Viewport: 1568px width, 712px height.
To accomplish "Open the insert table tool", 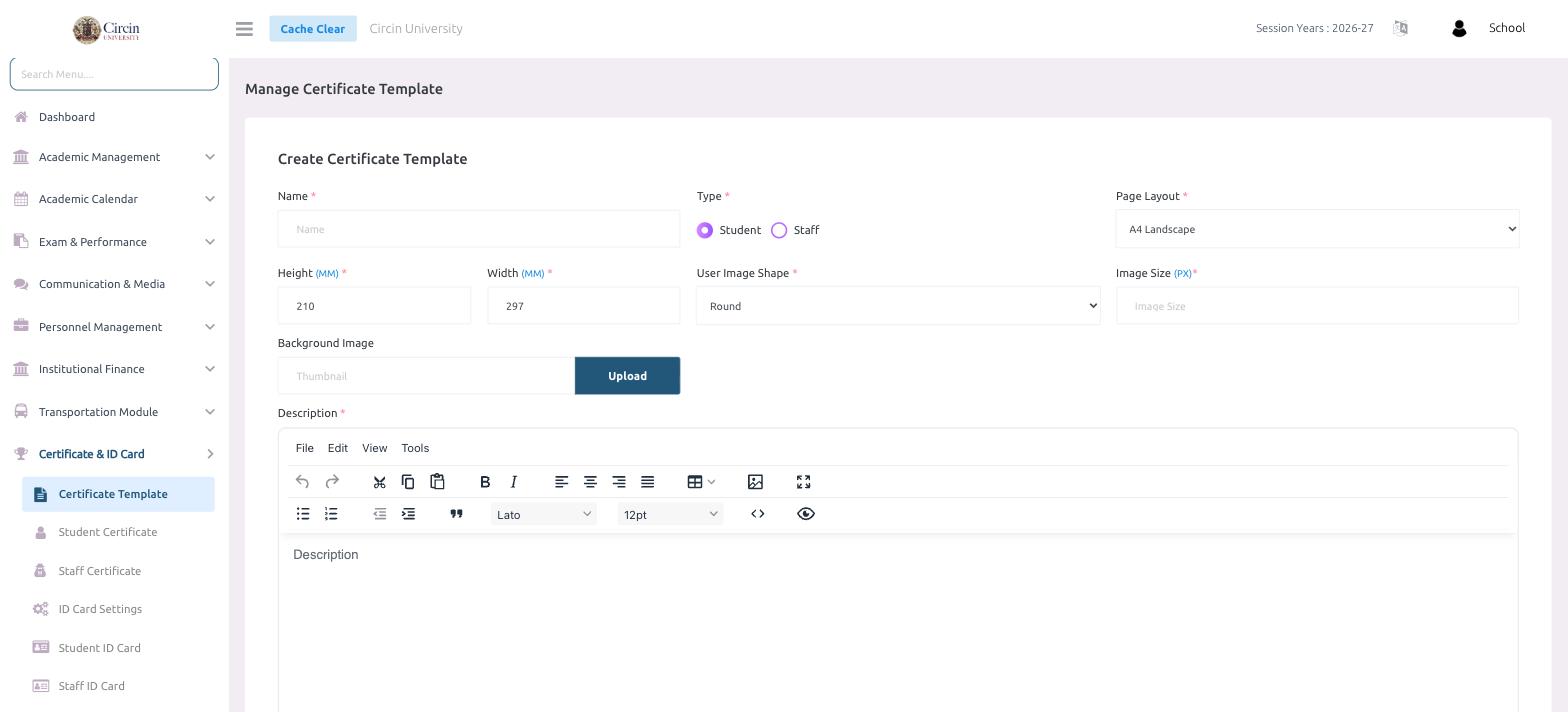I will [701, 482].
